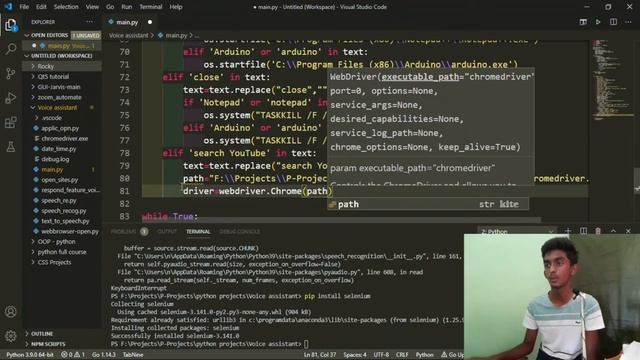Image resolution: width=640 pixels, height=360 pixels.
Task: Expand the Outline section
Action: pos(61,334)
